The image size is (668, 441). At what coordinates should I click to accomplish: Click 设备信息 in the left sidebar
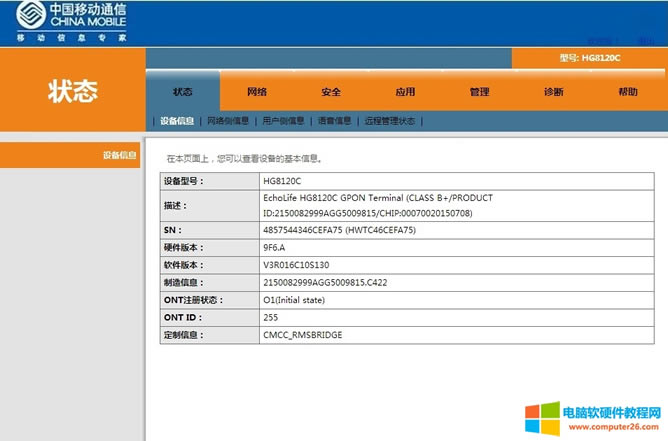click(x=119, y=155)
